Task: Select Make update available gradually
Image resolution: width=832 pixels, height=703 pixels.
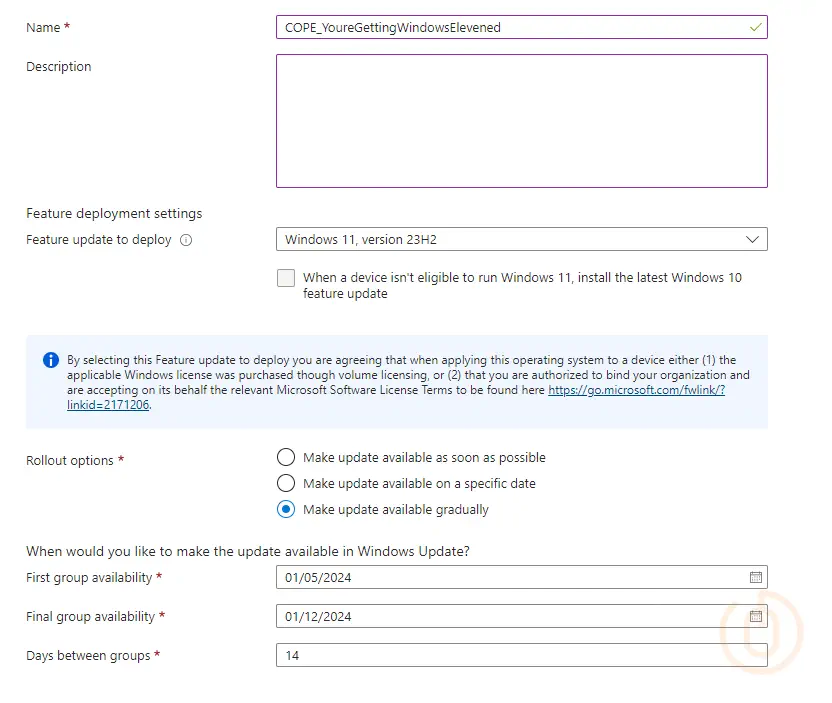Action: (x=286, y=509)
